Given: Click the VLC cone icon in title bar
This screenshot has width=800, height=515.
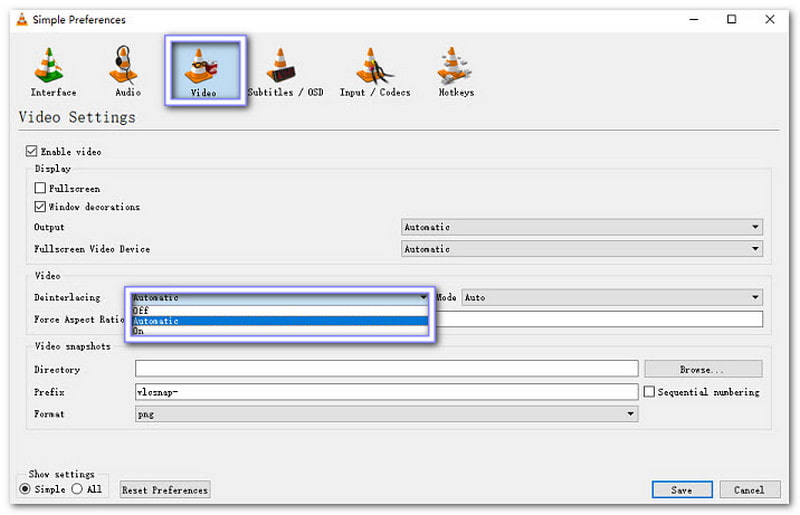Looking at the screenshot, I should coord(19,19).
